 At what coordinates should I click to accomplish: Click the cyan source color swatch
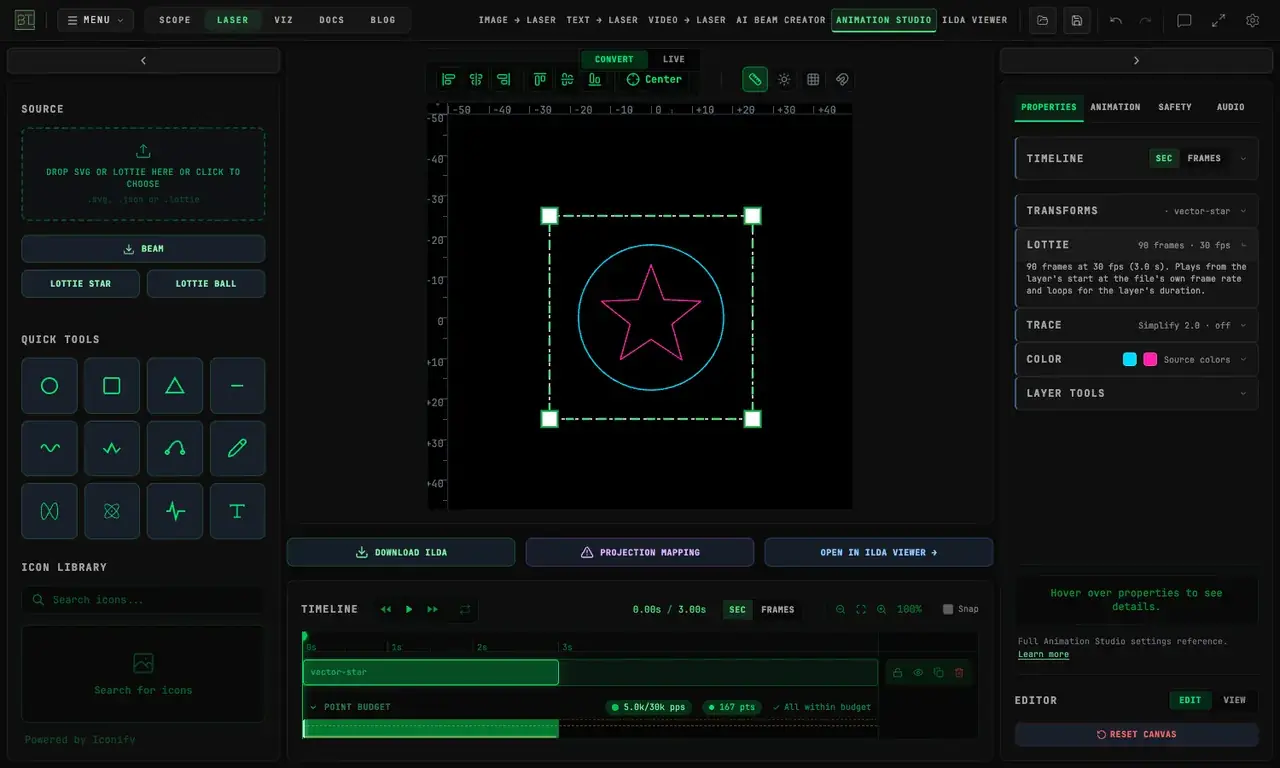(1130, 359)
